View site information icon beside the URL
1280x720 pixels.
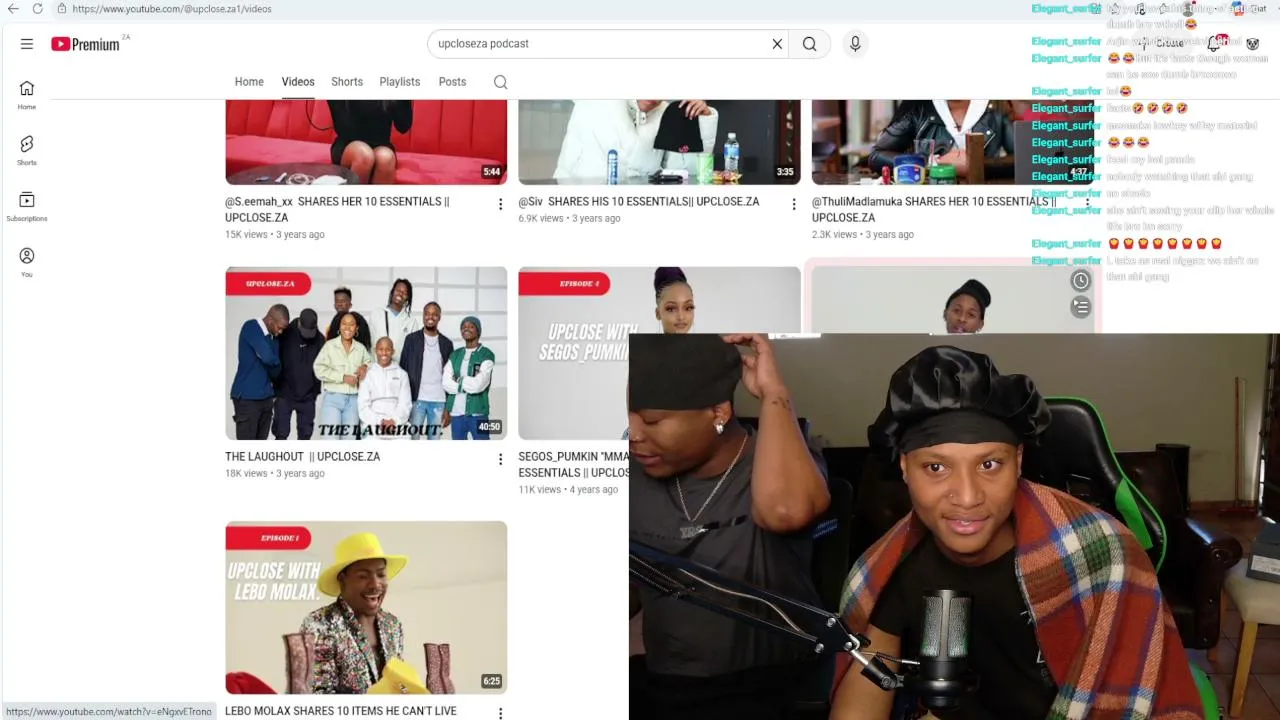(x=62, y=9)
